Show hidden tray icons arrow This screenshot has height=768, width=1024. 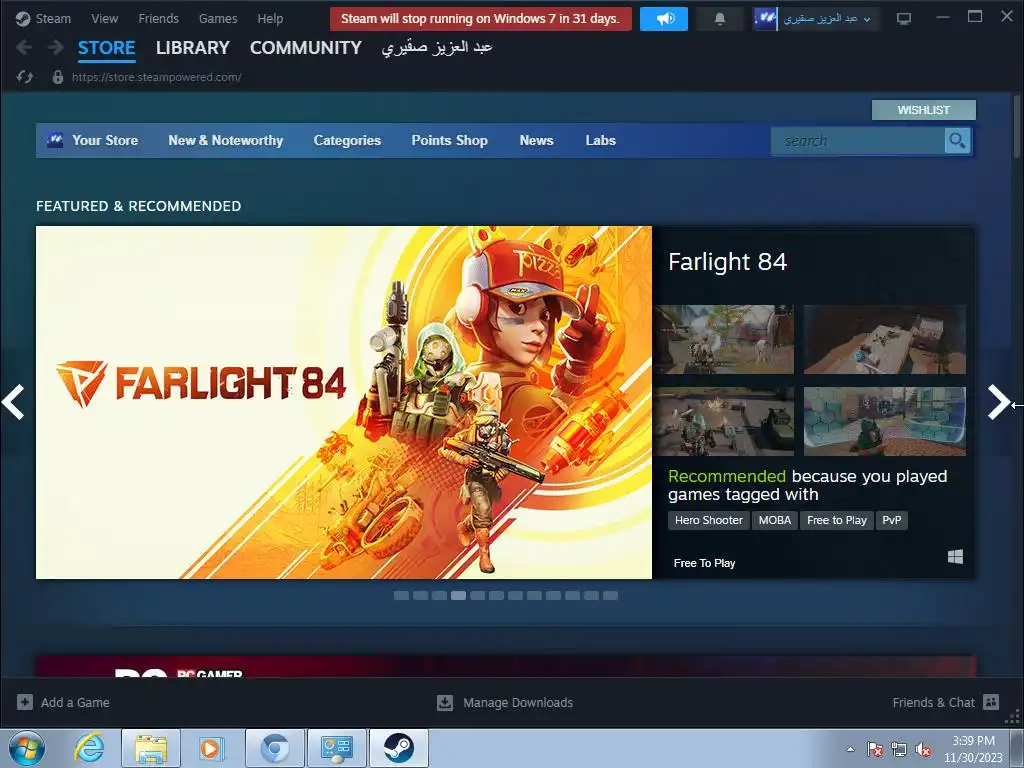point(850,749)
